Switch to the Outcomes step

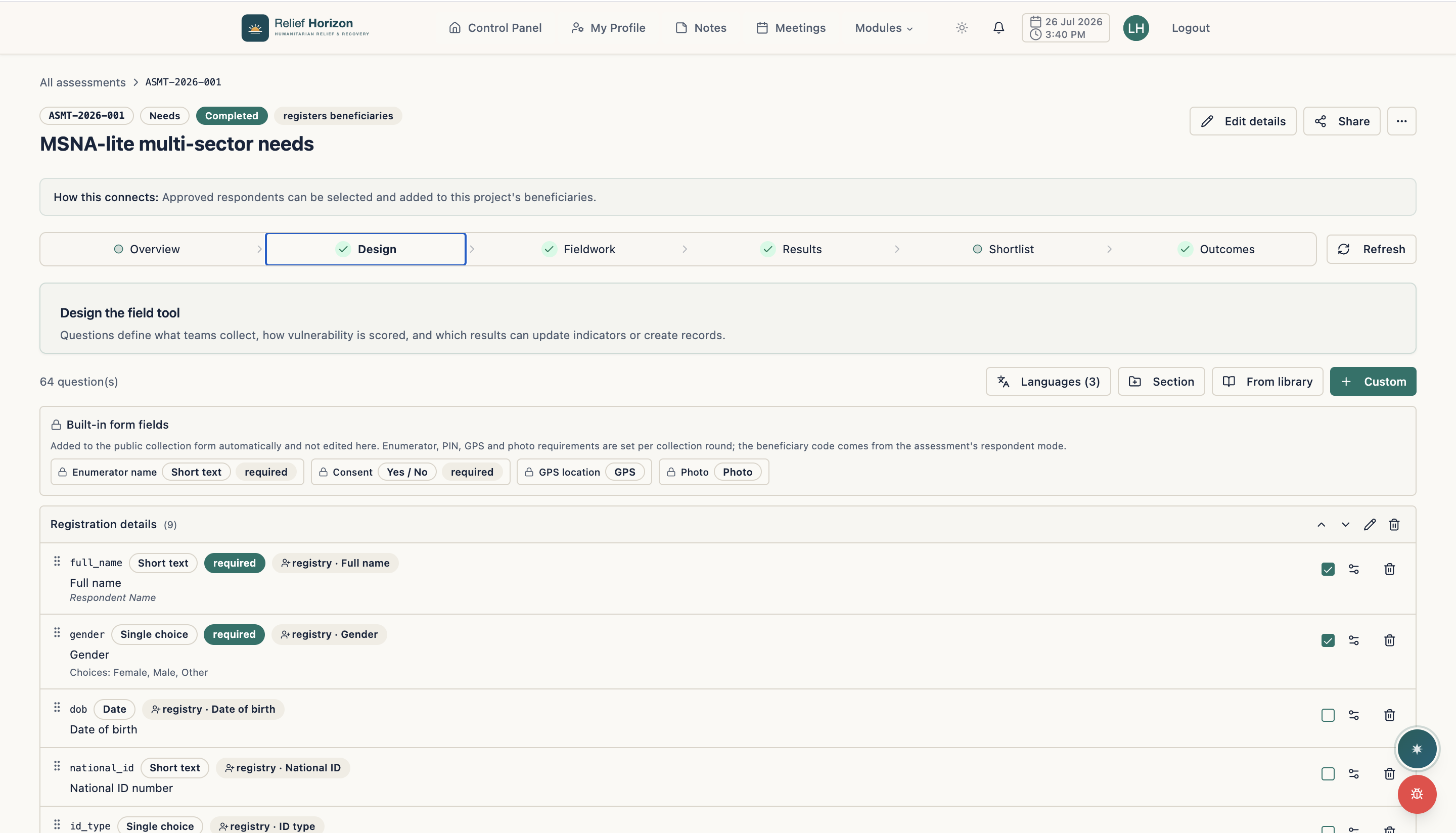coord(1216,249)
